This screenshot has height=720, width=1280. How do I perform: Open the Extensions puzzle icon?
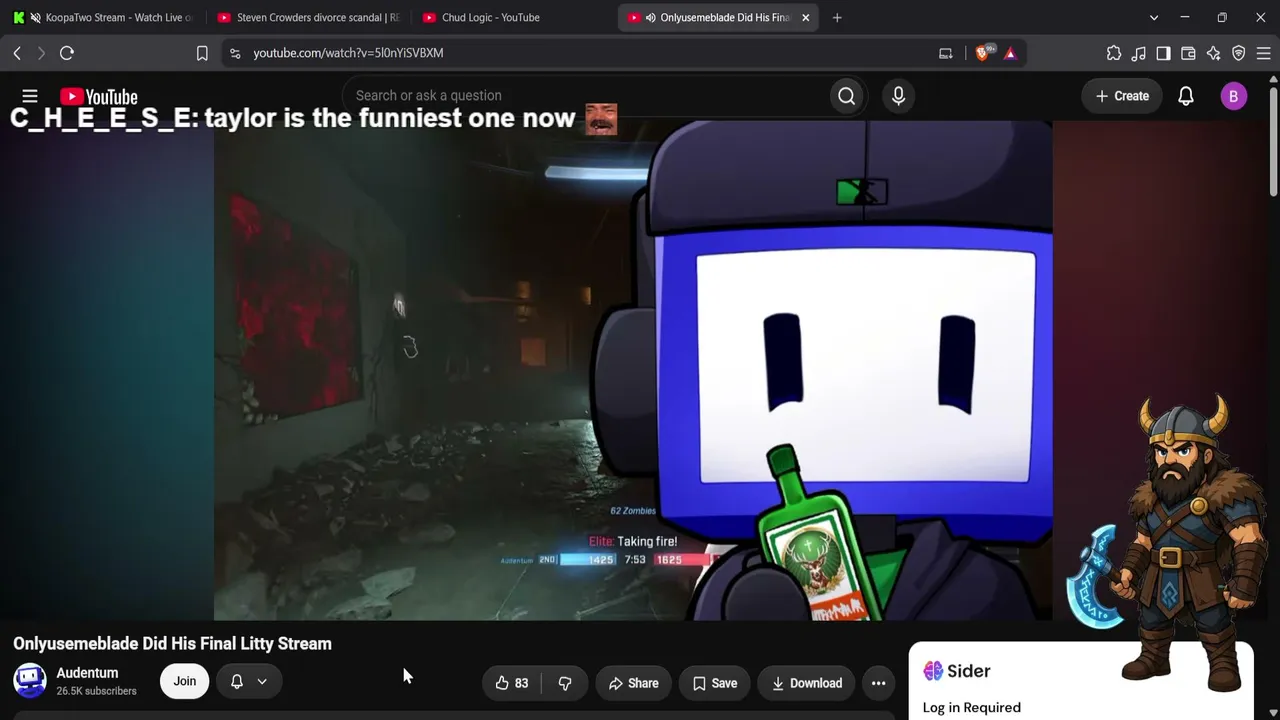point(1114,53)
